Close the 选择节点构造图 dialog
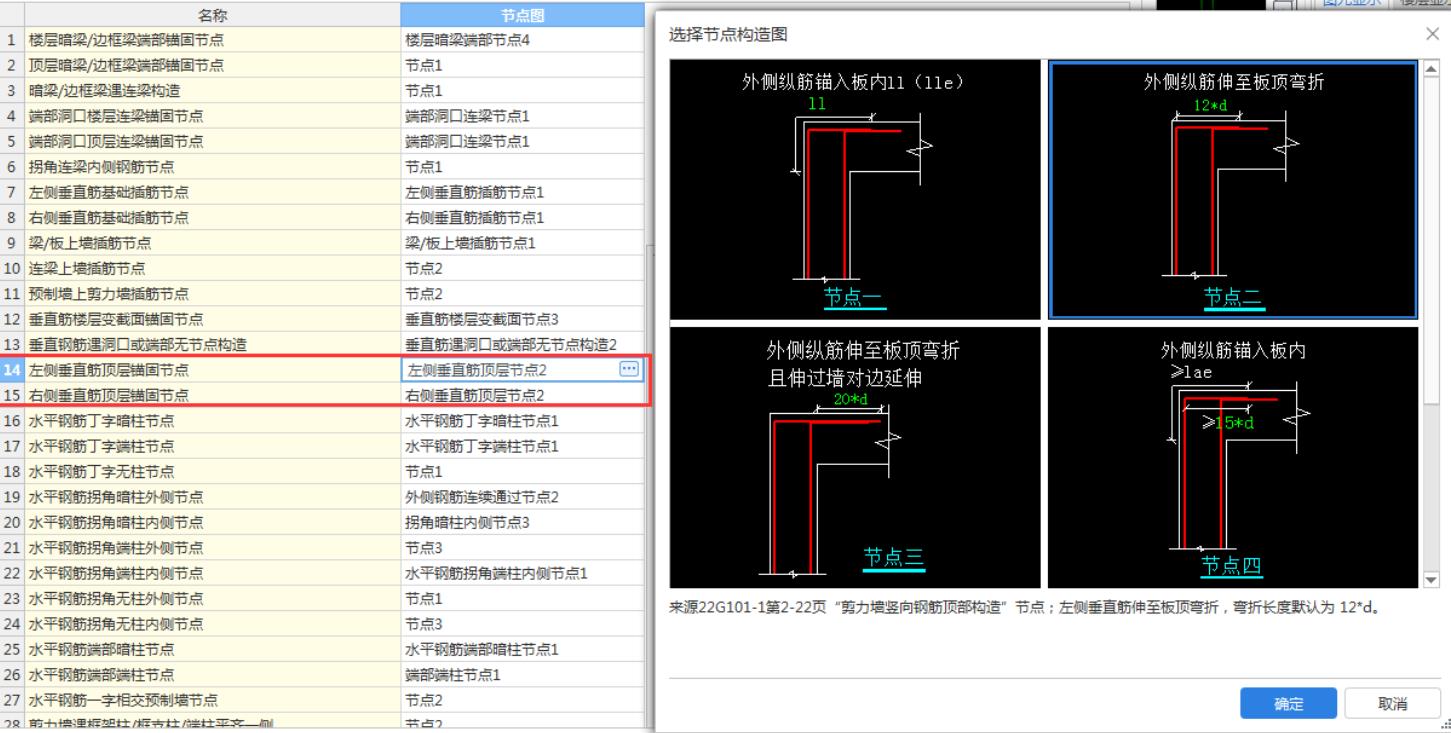The width and height of the screenshot is (1451, 733). [1432, 34]
